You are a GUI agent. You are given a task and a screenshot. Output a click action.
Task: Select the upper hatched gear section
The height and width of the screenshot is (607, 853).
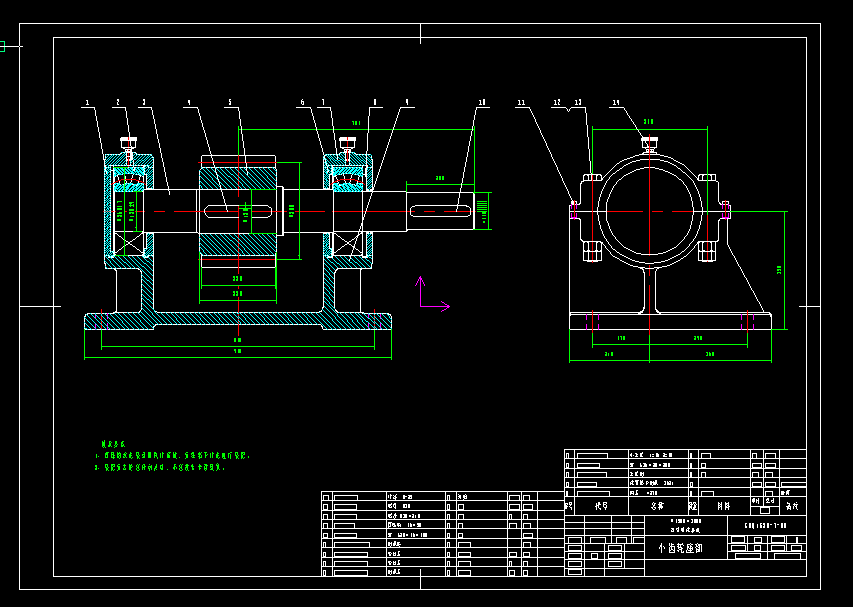point(238,178)
